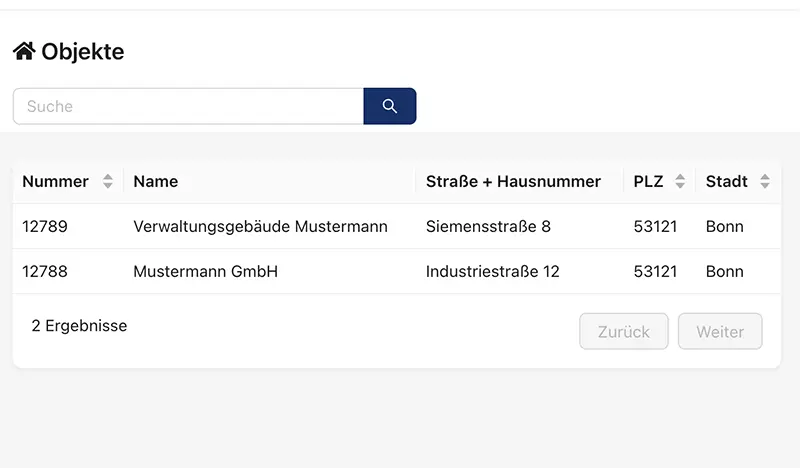Open the Mustermann GmbH row

[206, 272]
